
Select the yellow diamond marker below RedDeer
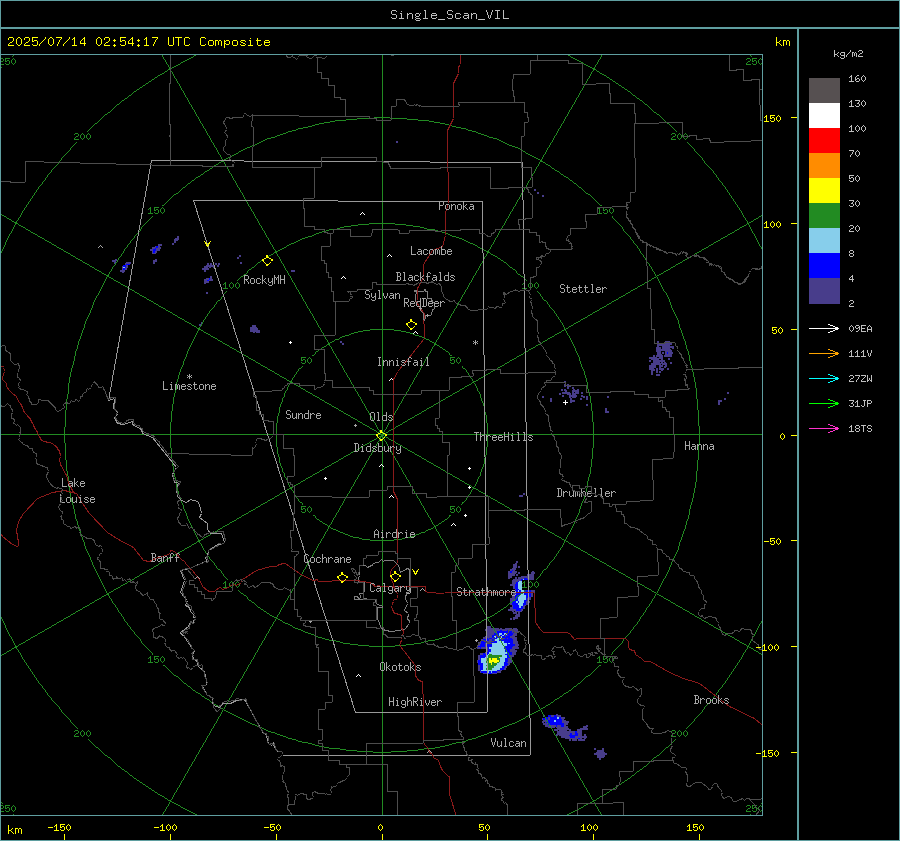[x=412, y=325]
